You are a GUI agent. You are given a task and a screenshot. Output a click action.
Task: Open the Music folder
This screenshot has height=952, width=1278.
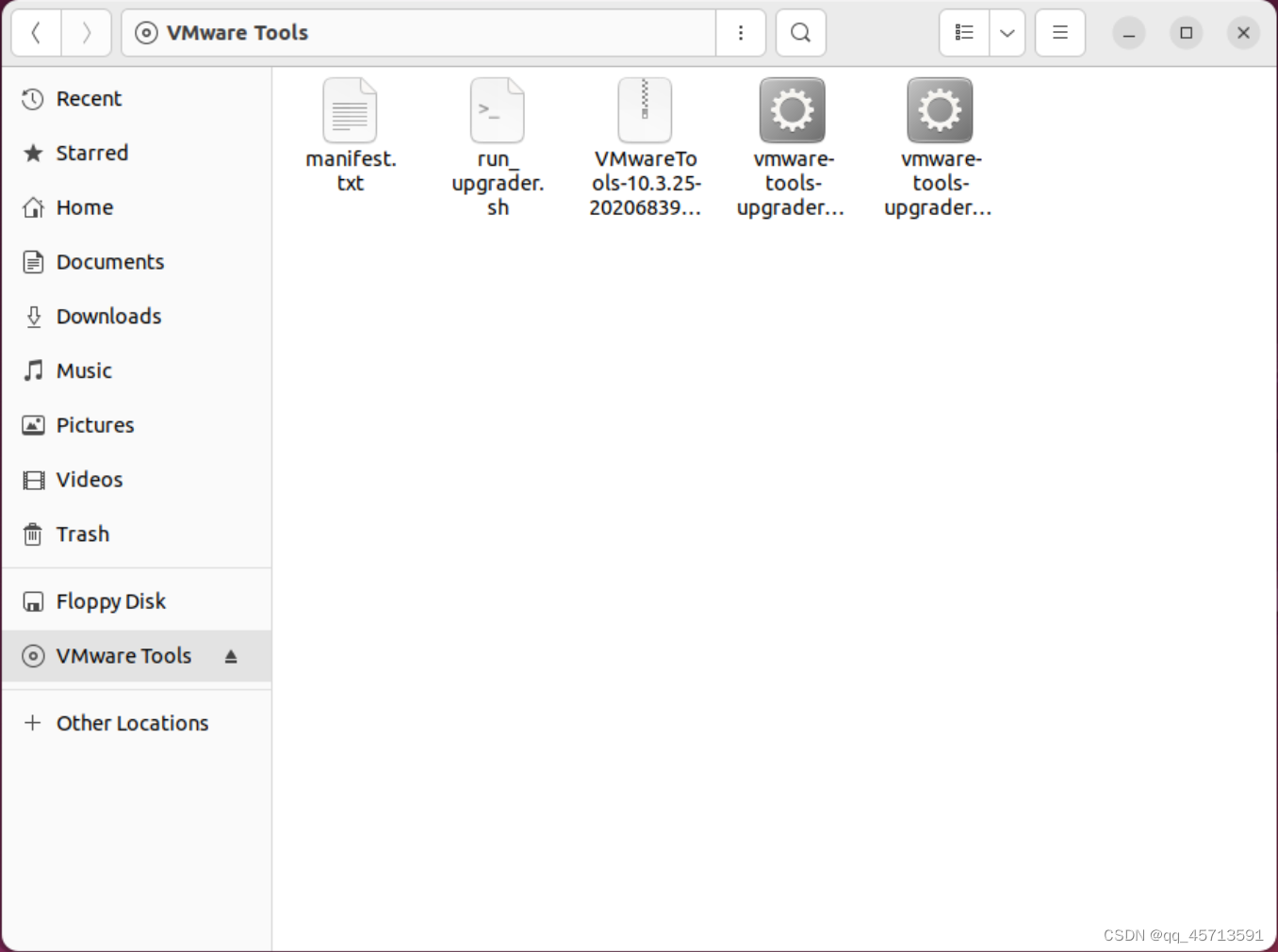(x=84, y=370)
